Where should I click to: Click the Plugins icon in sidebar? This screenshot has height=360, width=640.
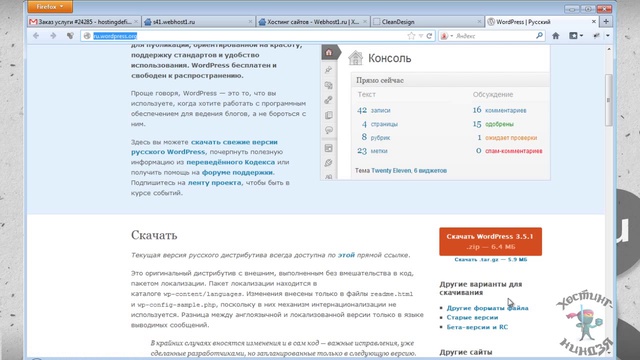329,163
